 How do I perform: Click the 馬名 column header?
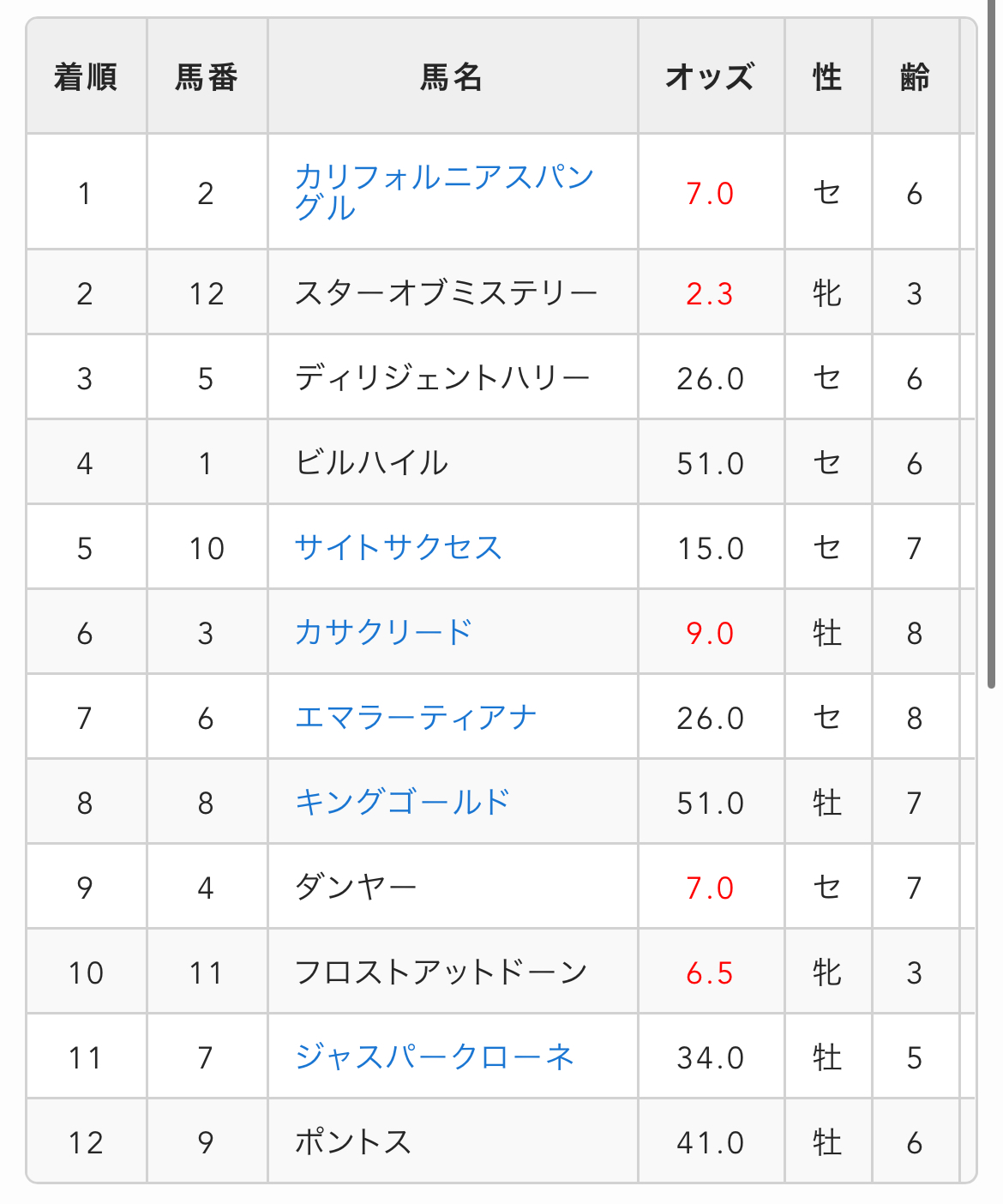point(452,77)
